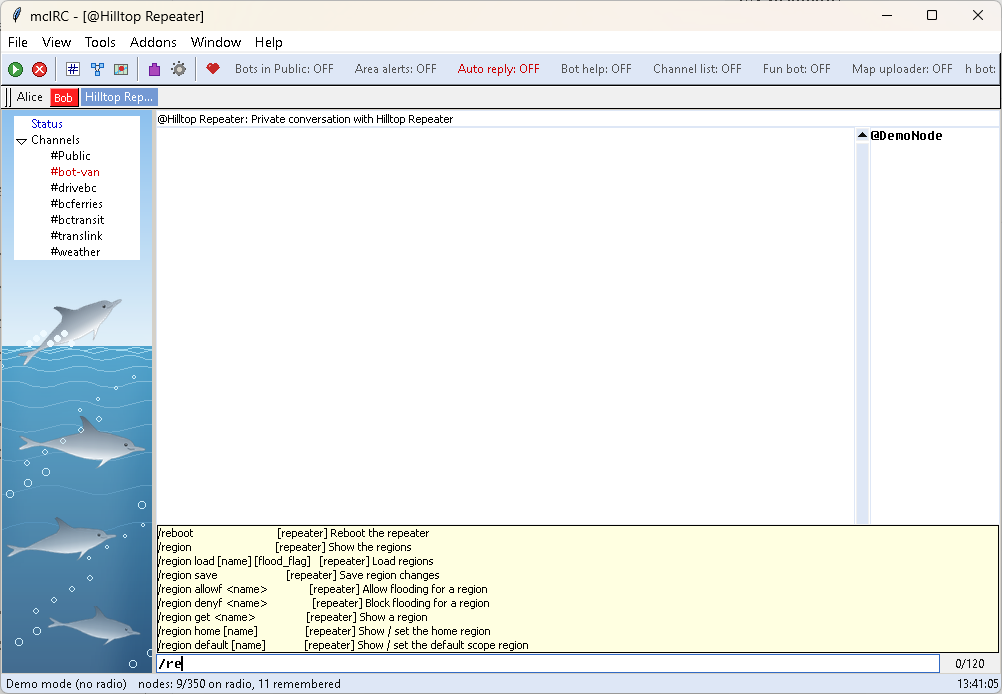
Task: Click the red disconnect X icon
Action: (40, 69)
